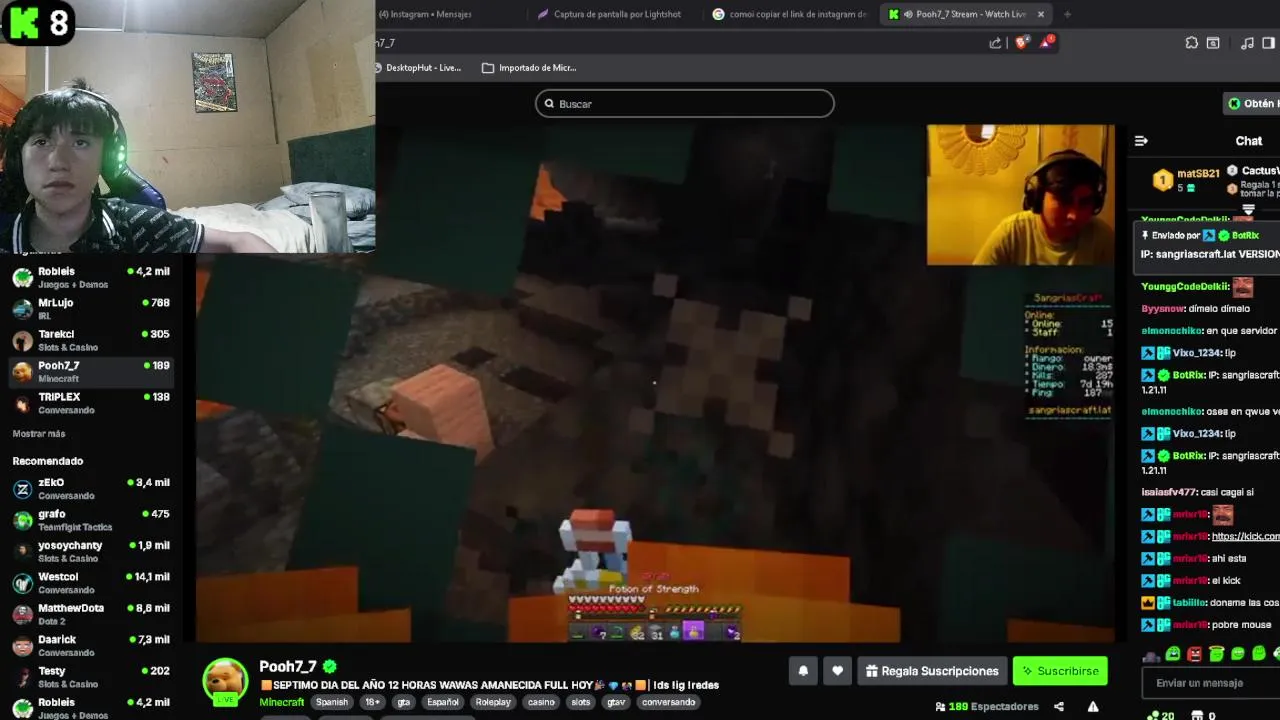Click the 189 Espectadores viewer count
Screen dimensions: 1280x720
point(987,706)
